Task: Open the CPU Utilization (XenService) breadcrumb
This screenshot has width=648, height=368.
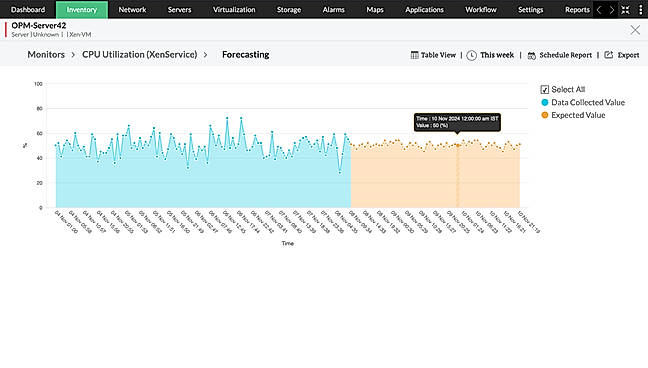Action: [x=139, y=55]
